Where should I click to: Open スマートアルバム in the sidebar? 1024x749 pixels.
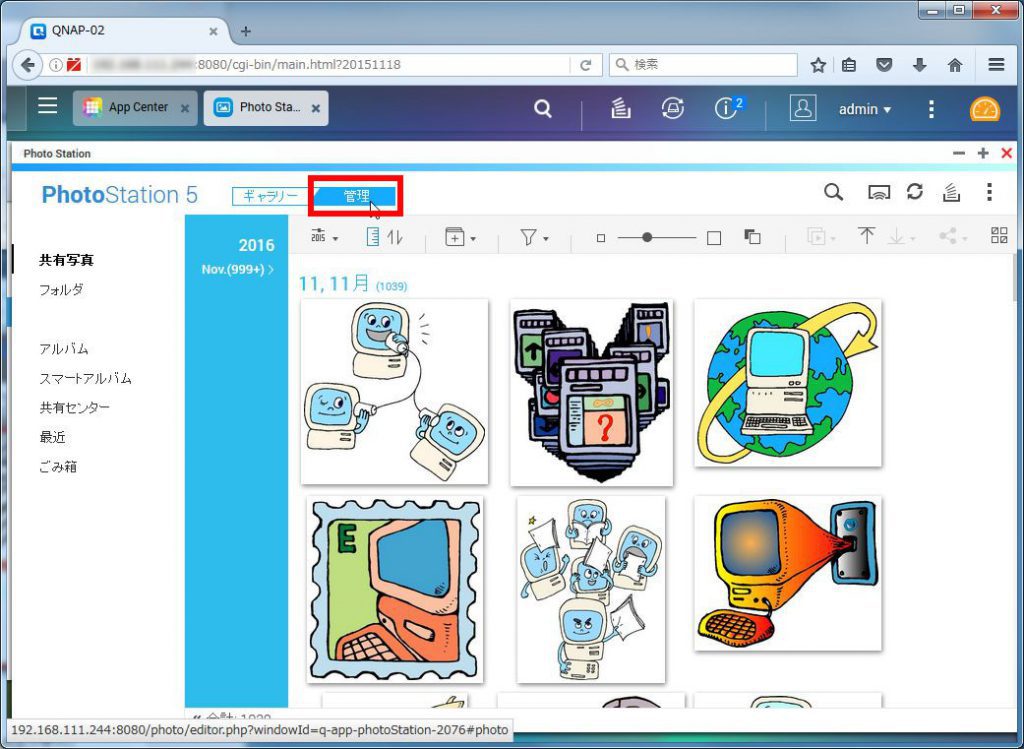click(86, 378)
